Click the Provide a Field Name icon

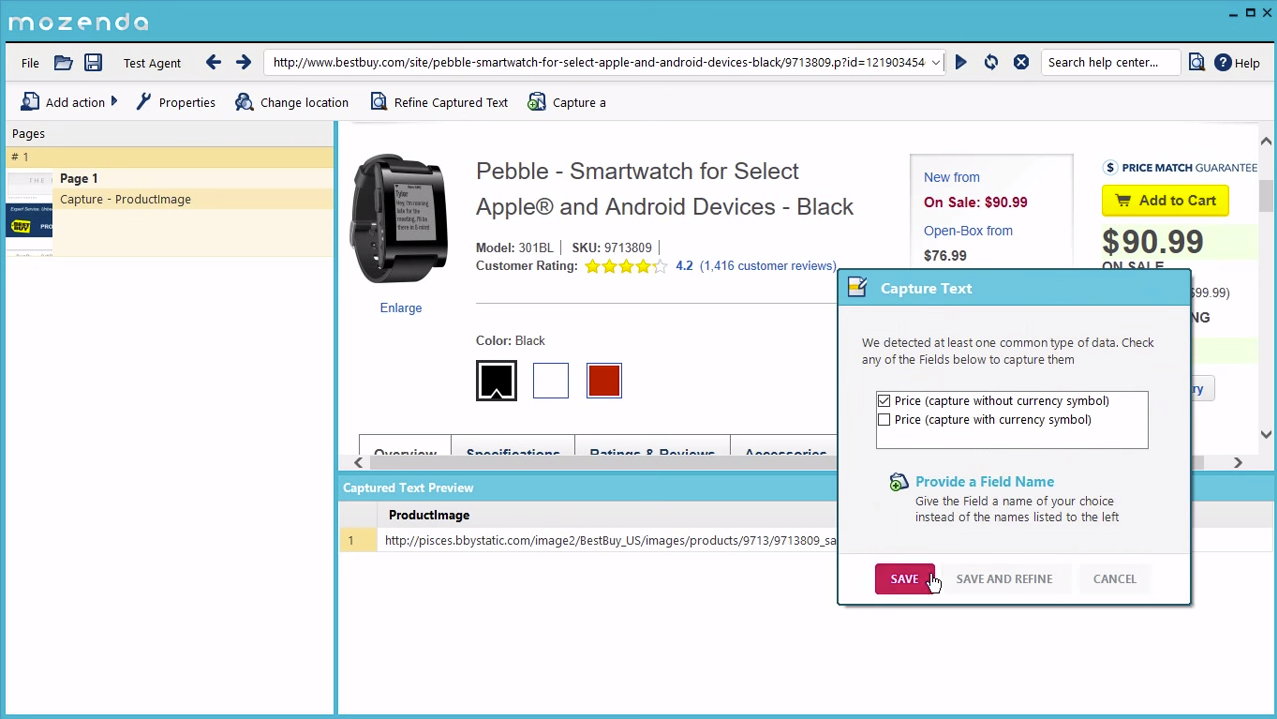click(899, 483)
